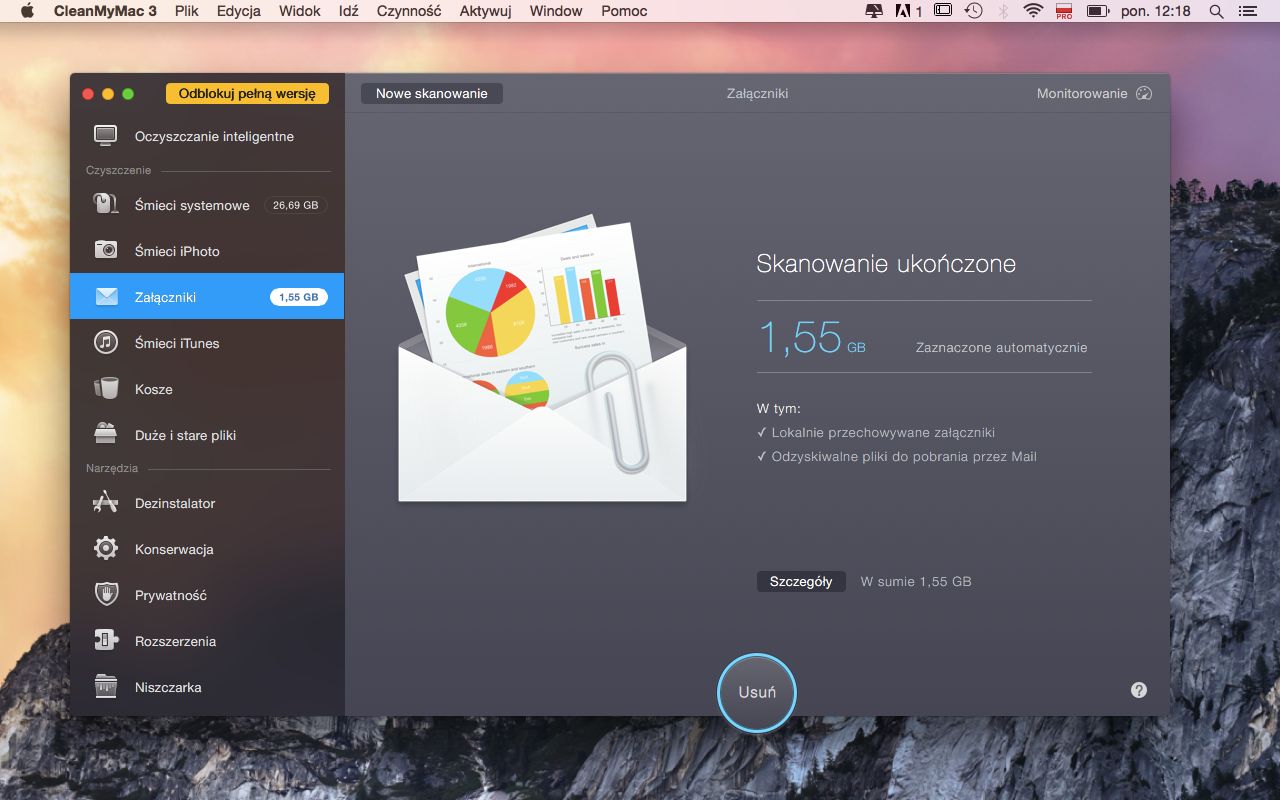1280x800 pixels.
Task: Select the Dezinstalator label
Action: click(175, 503)
